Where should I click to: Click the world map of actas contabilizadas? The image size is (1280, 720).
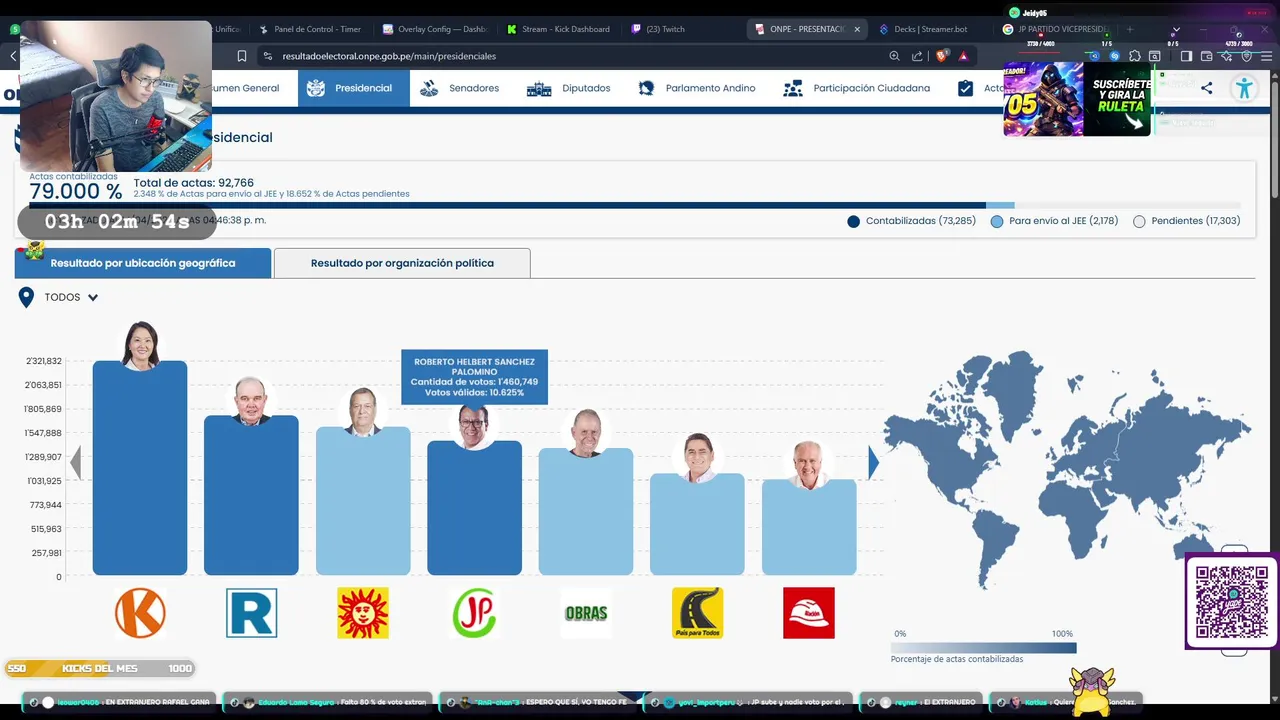(x=1067, y=468)
